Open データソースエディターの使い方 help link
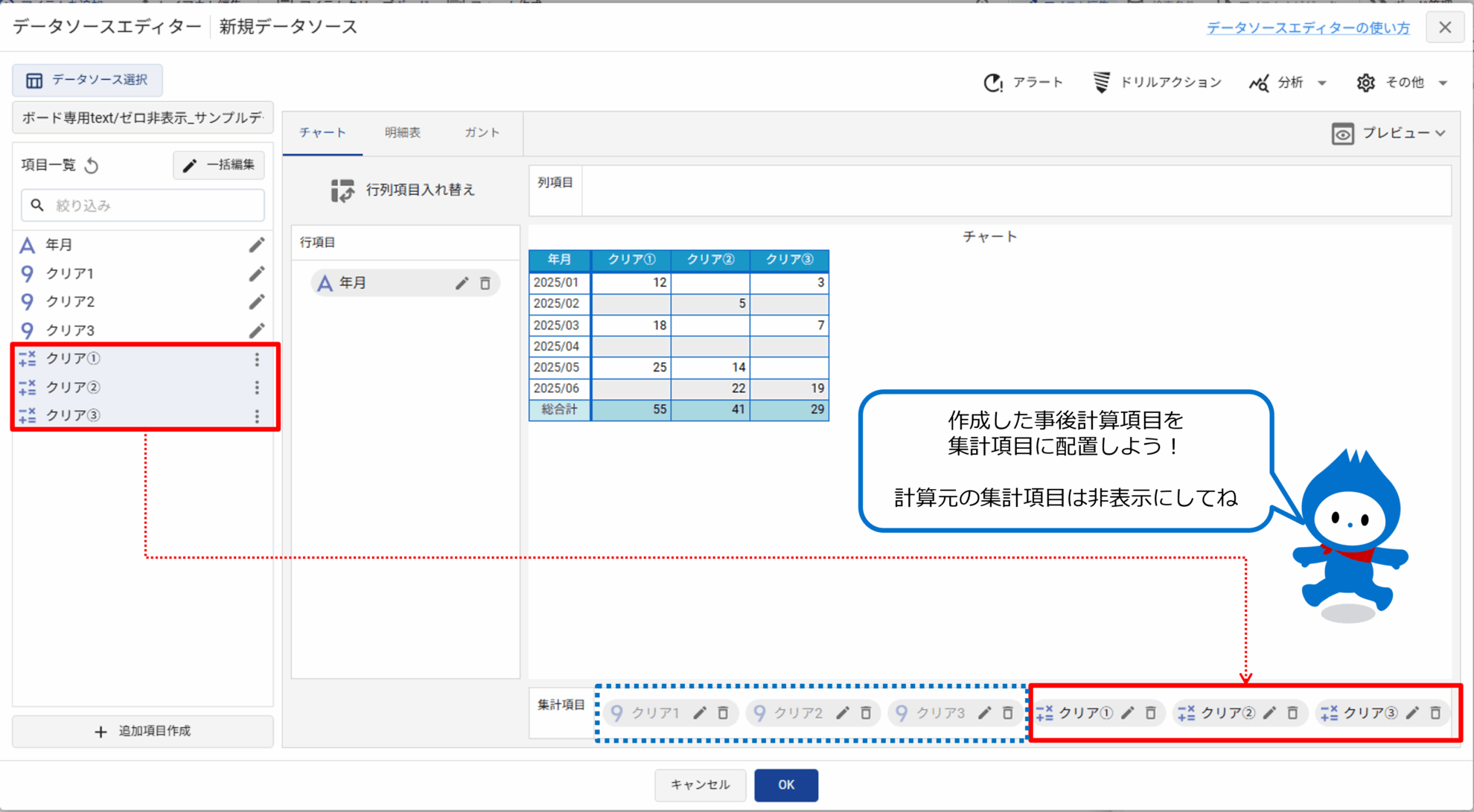 [1307, 28]
